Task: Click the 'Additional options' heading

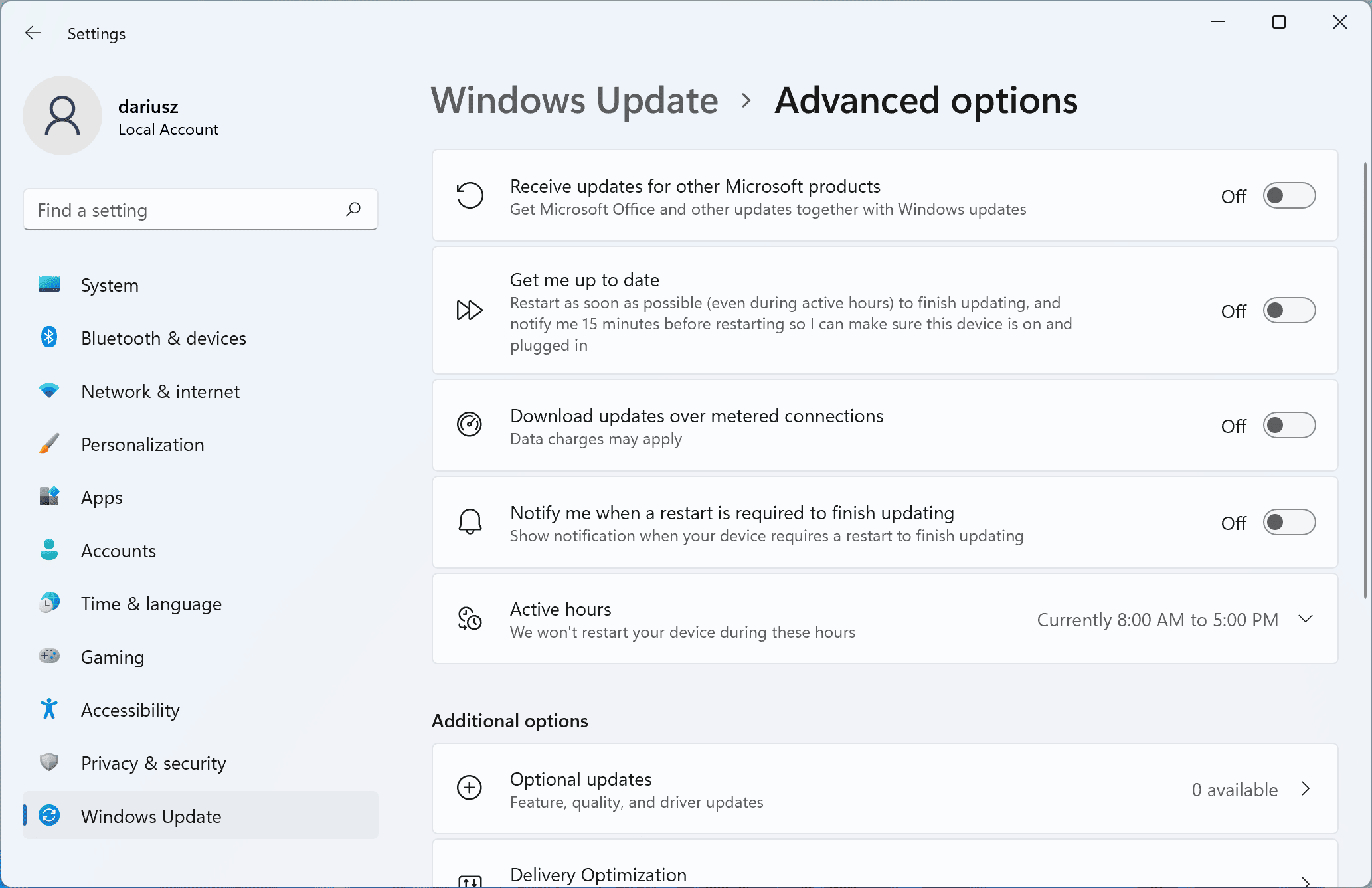Action: pos(510,721)
